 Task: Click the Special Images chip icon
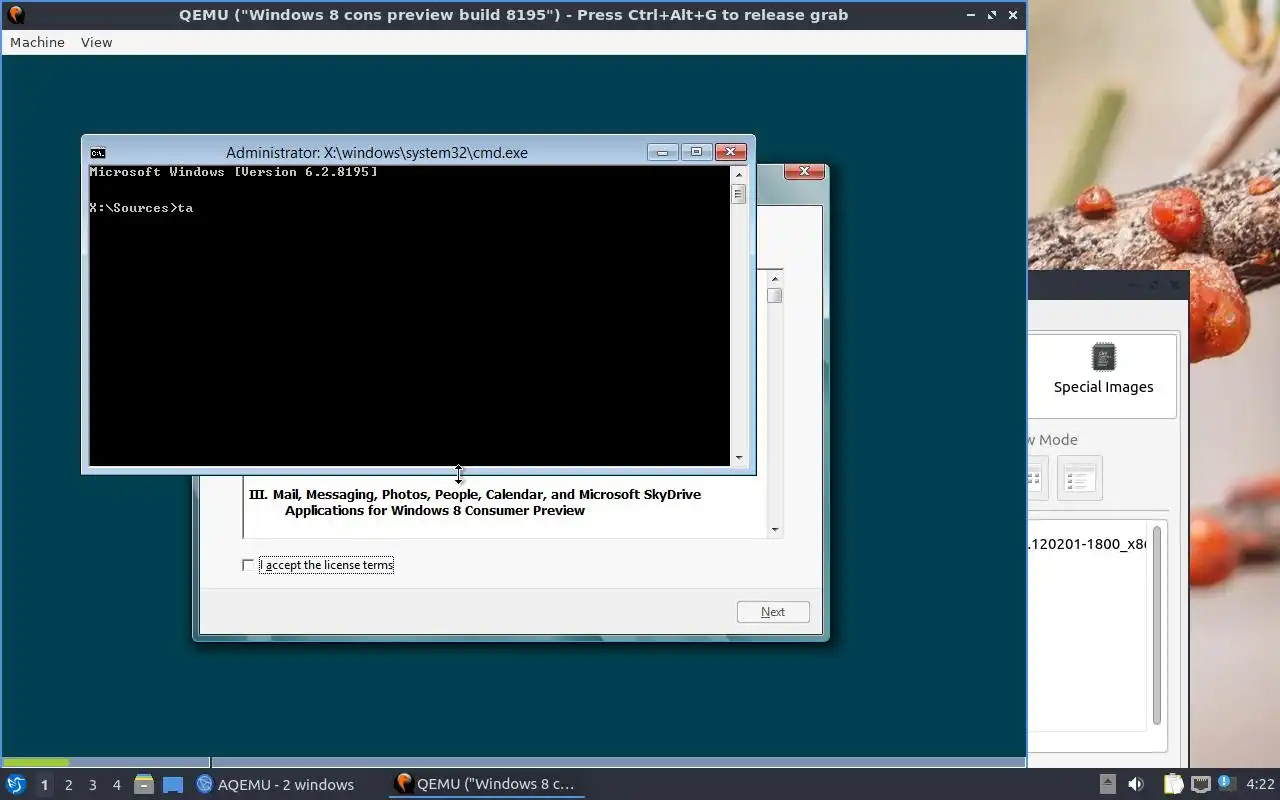[x=1104, y=357]
